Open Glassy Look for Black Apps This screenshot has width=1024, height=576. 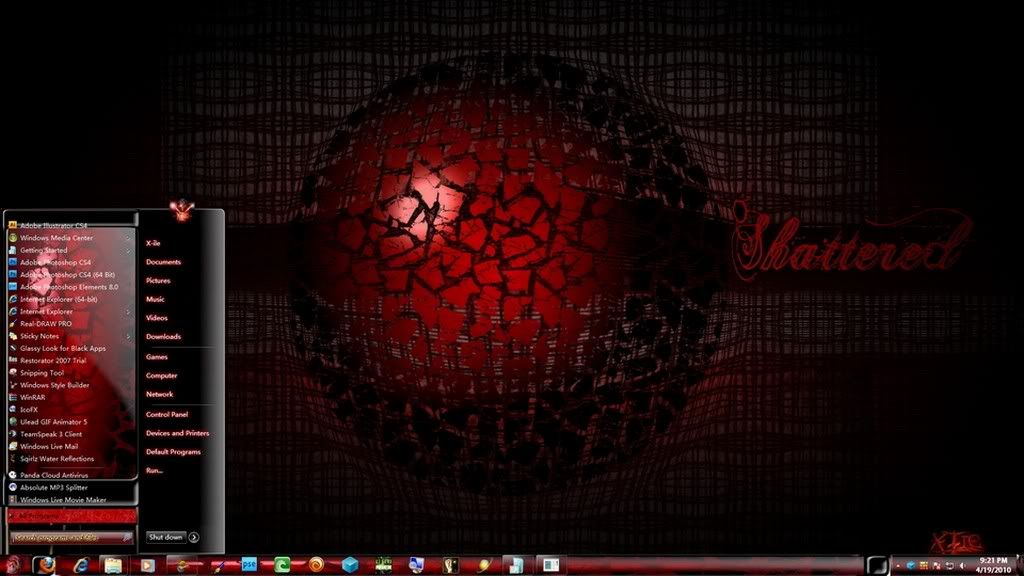[63, 348]
